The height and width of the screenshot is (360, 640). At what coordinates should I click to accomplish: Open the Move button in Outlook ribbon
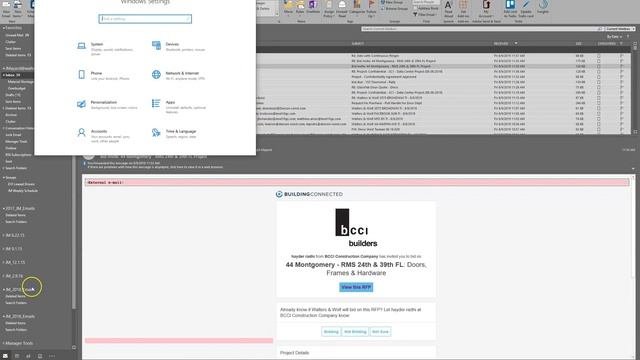[x=289, y=7]
